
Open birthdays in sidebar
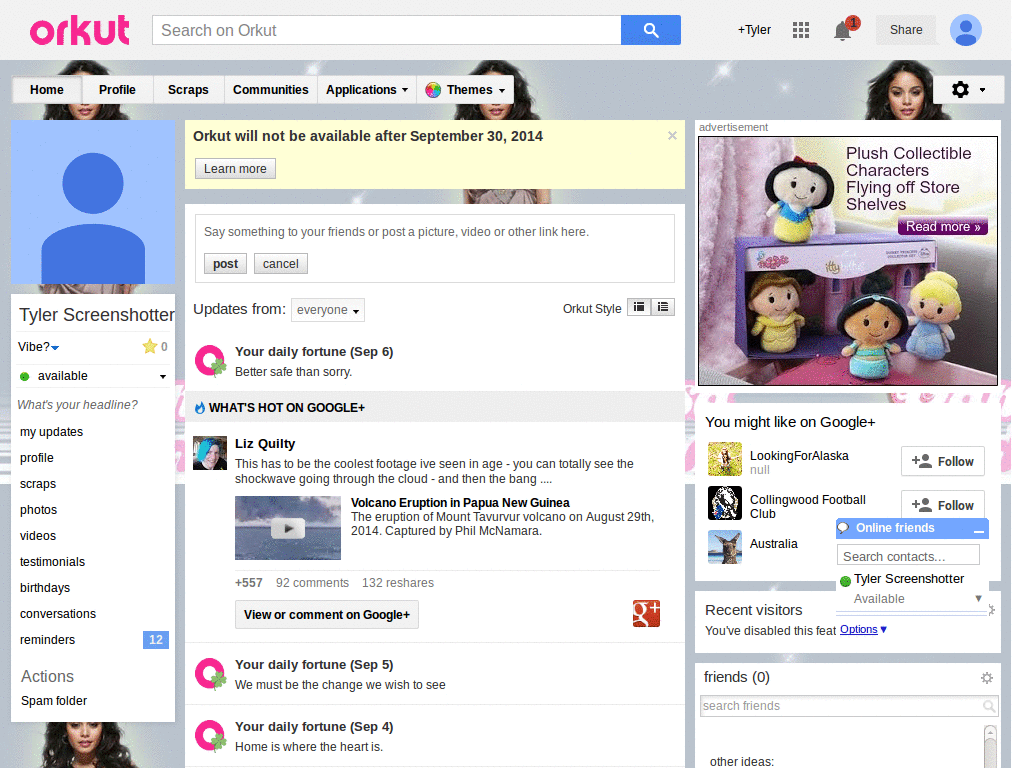pos(45,588)
